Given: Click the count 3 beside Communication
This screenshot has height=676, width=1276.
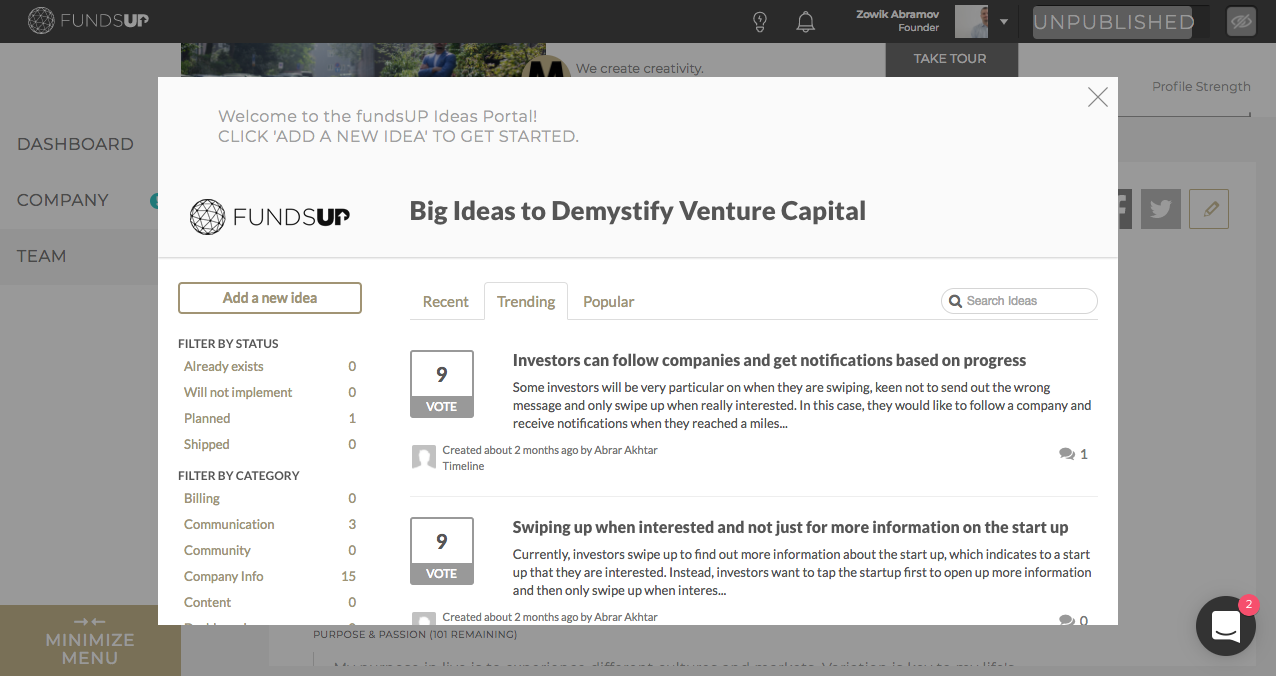Looking at the screenshot, I should (x=352, y=525).
